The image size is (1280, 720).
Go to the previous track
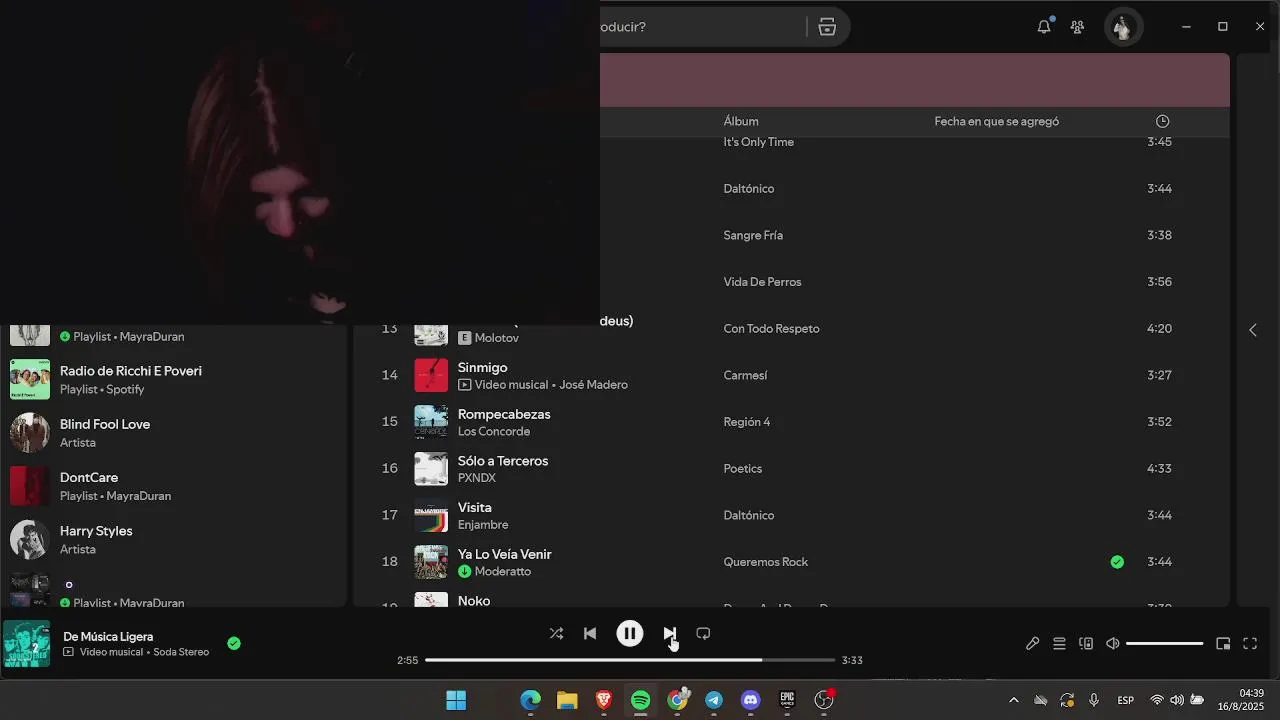tap(590, 633)
